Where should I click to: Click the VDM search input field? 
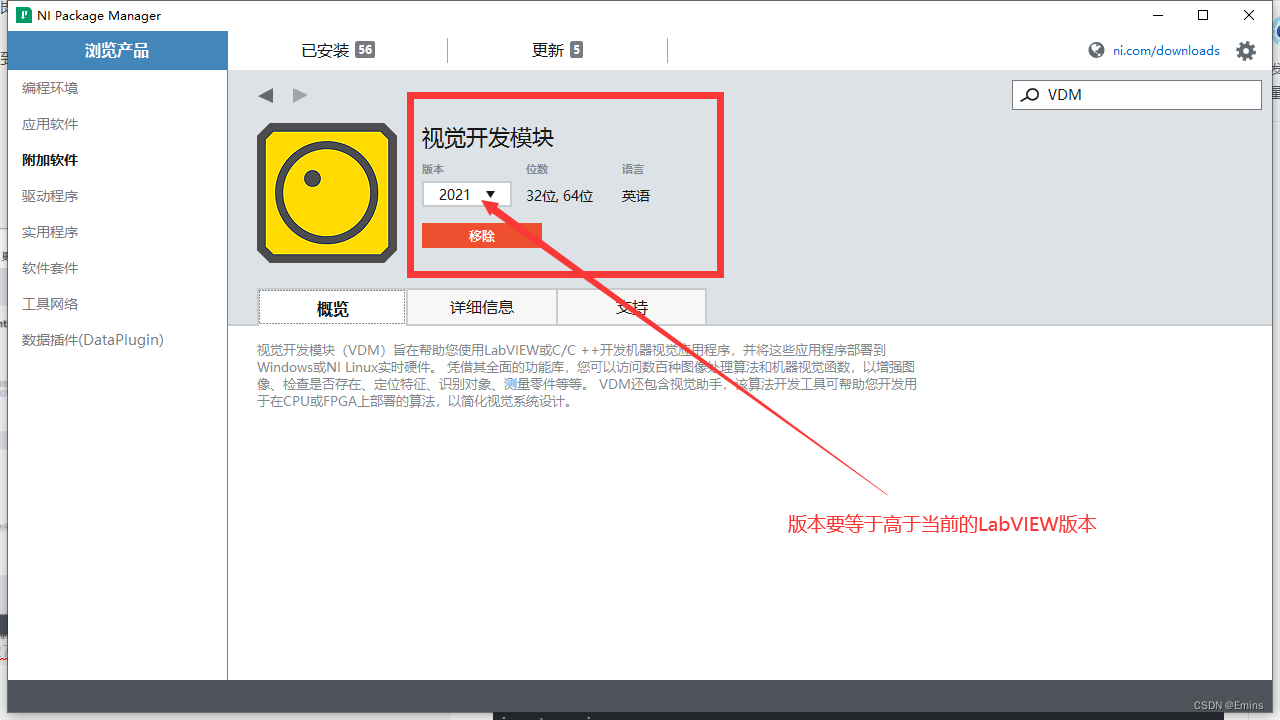pyautogui.click(x=1140, y=94)
